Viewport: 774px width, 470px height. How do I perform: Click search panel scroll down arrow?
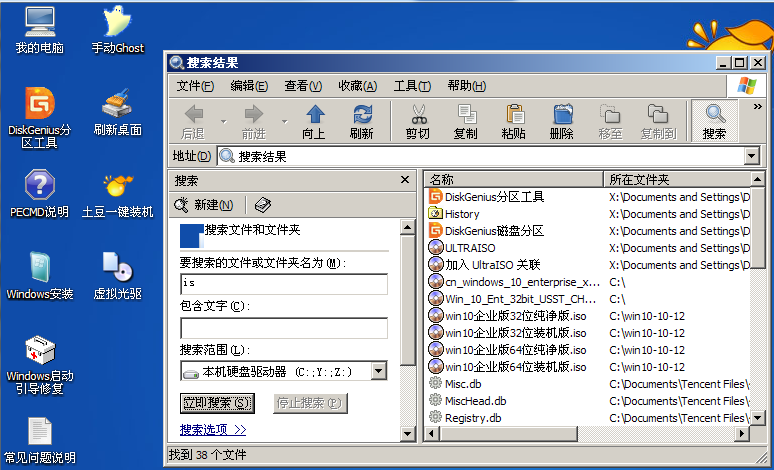(x=407, y=433)
